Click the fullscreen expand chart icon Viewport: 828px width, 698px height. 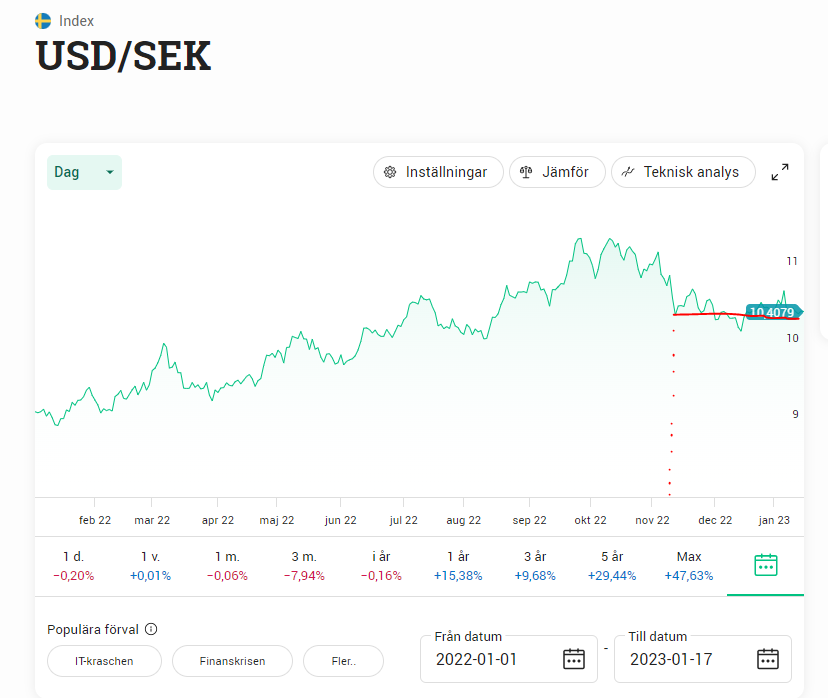(x=780, y=172)
